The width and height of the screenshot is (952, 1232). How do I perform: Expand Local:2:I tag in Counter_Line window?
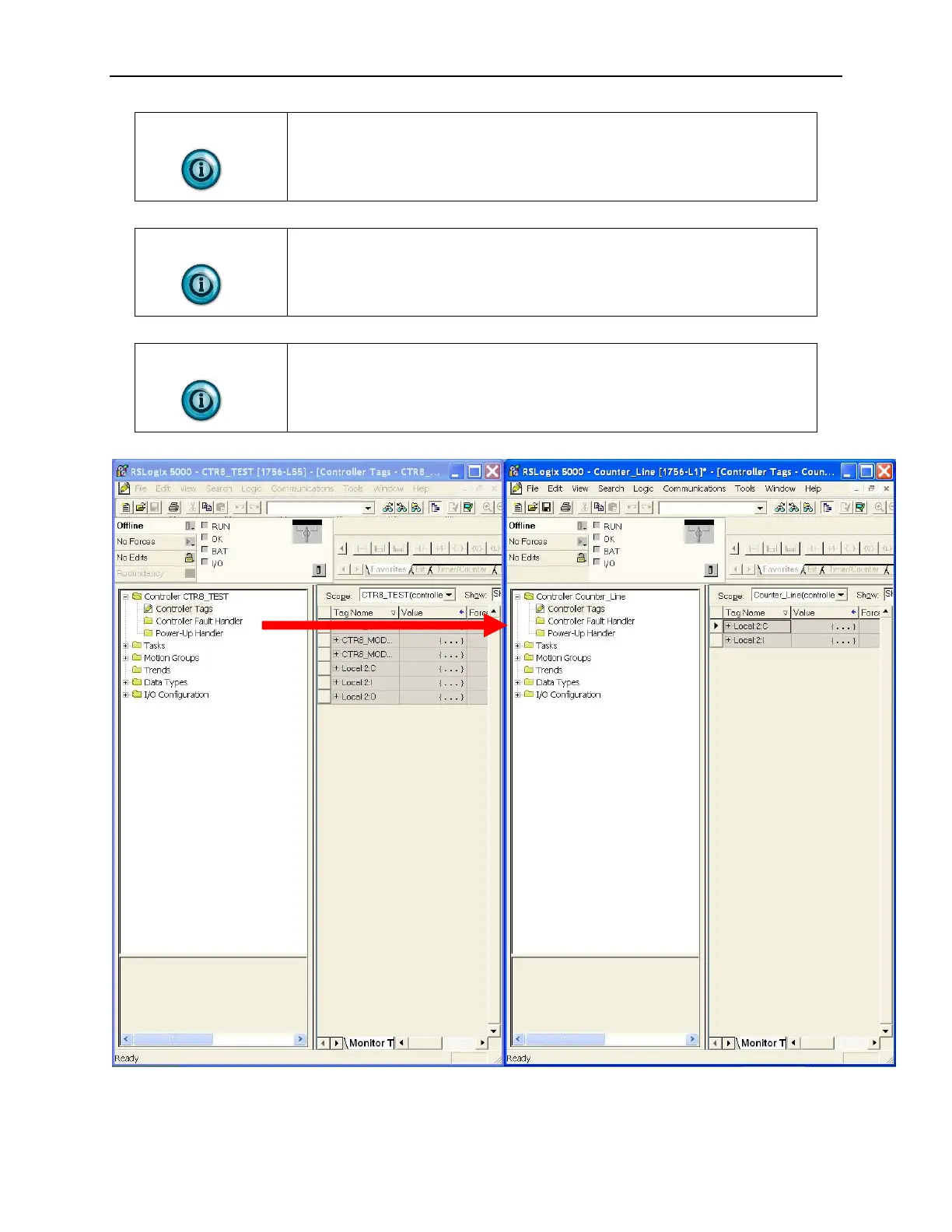pos(728,640)
